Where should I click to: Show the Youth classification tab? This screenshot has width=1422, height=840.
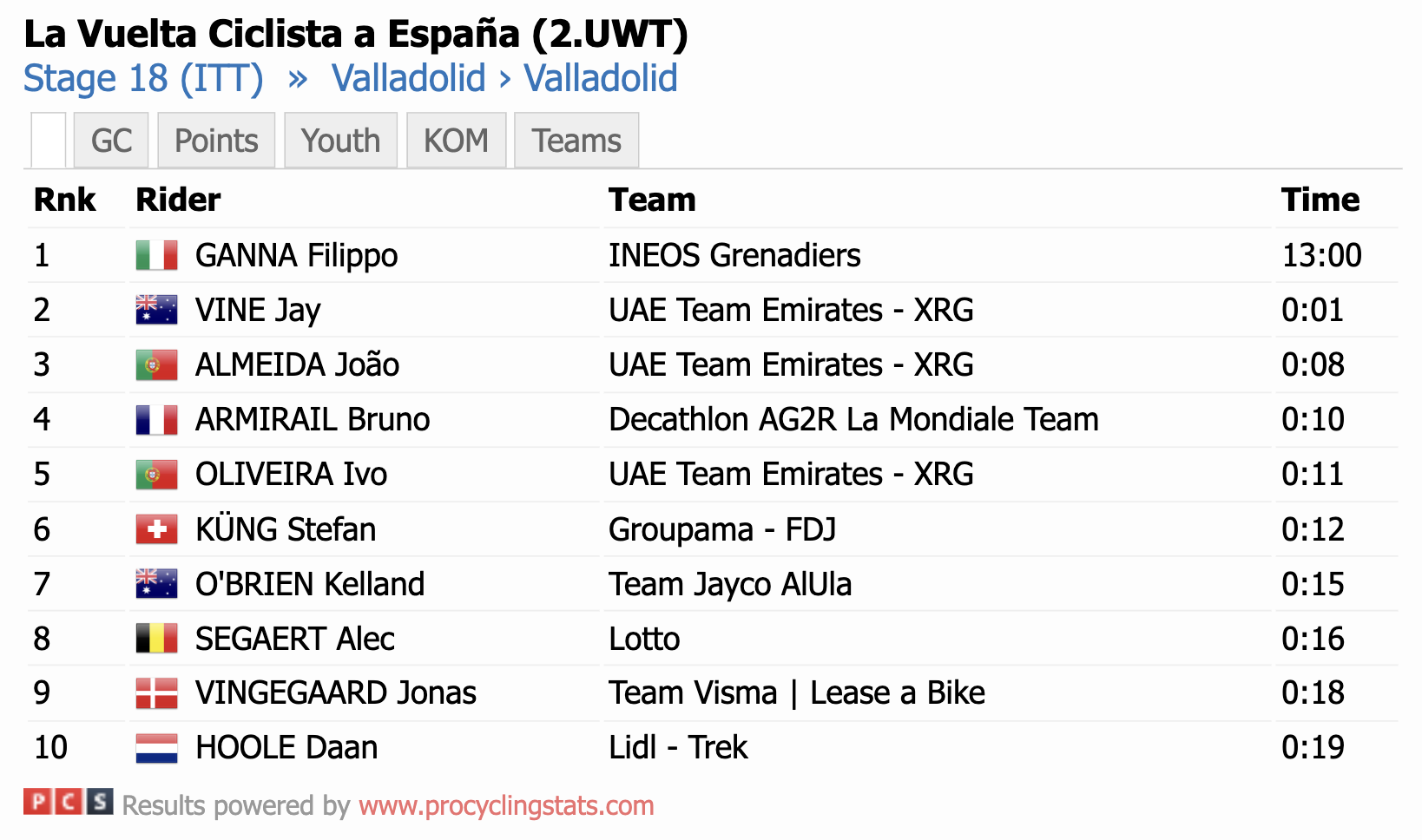pyautogui.click(x=340, y=141)
